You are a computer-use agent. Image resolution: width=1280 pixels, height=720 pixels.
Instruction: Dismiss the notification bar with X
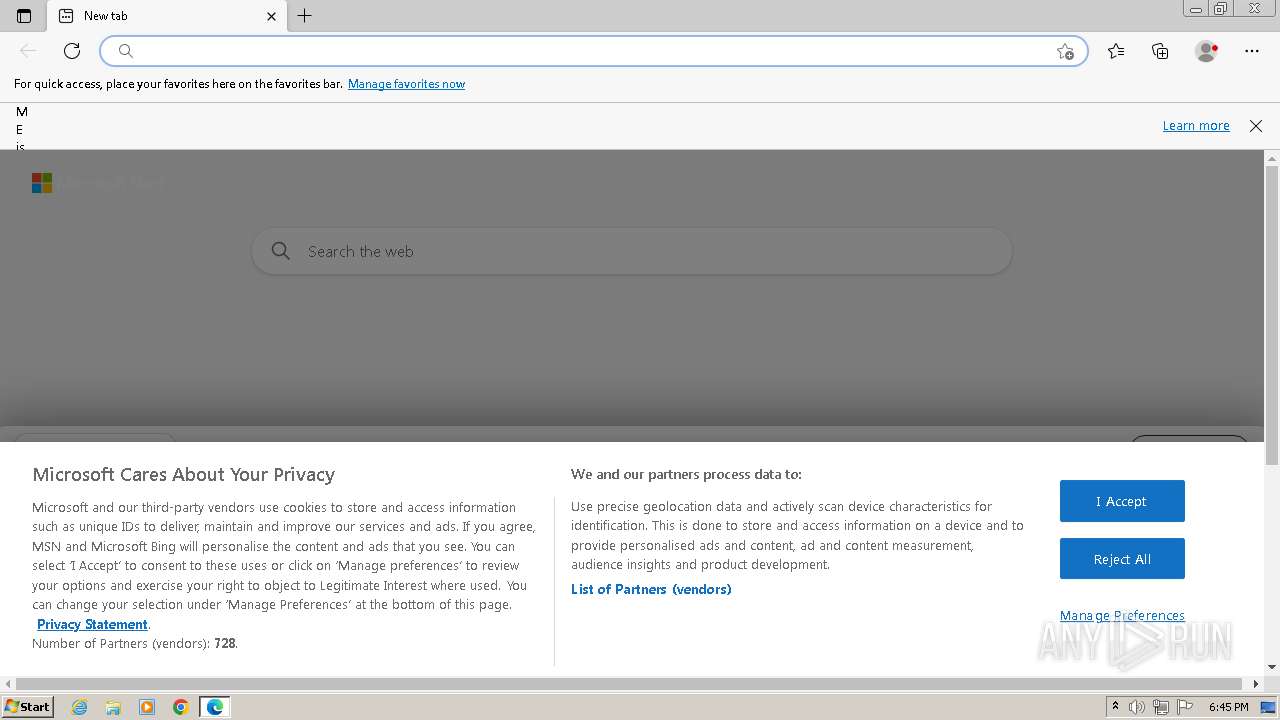[x=1256, y=126]
